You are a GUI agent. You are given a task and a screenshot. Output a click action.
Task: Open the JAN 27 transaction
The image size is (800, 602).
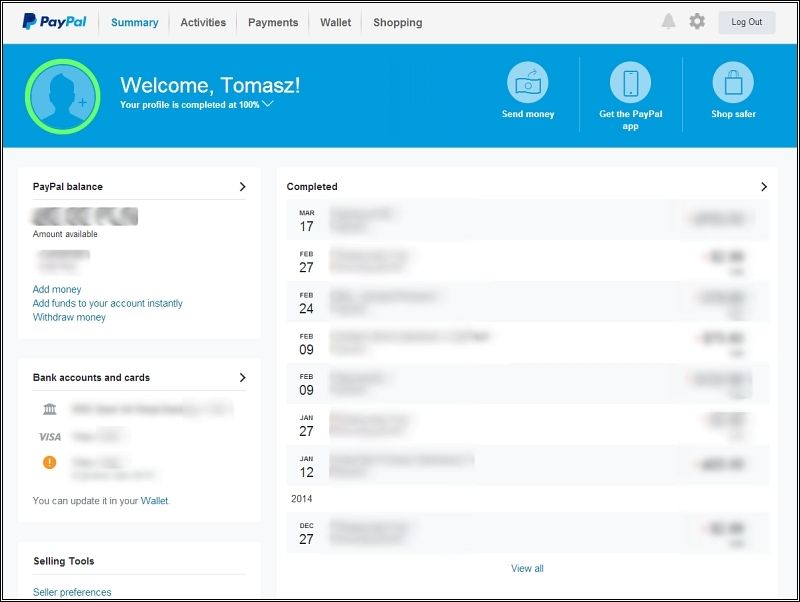(x=528, y=424)
